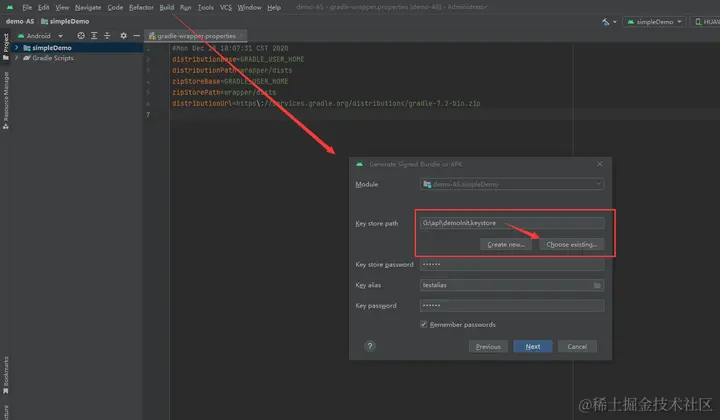
Task: Click the Key store password field
Action: click(x=512, y=264)
